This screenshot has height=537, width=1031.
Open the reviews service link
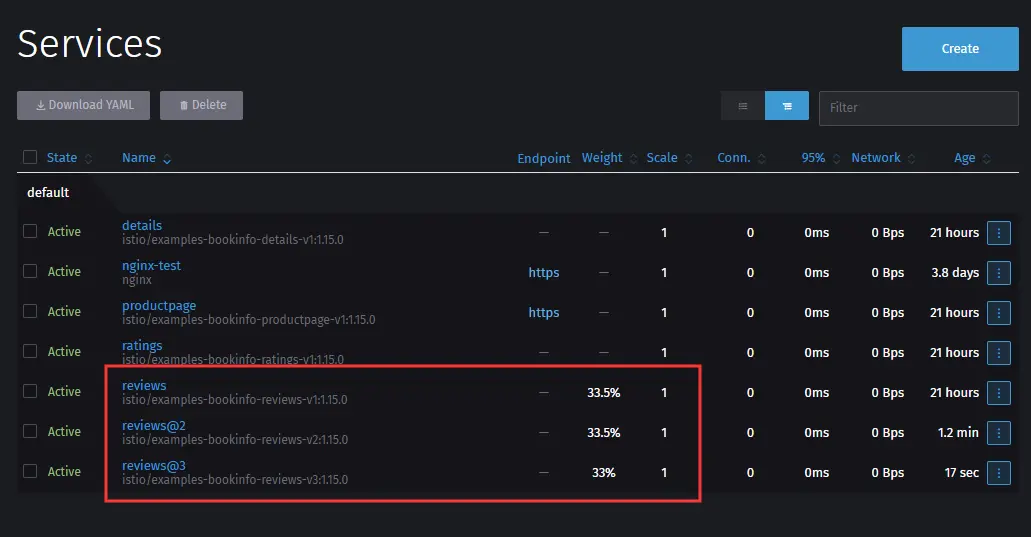(x=144, y=386)
